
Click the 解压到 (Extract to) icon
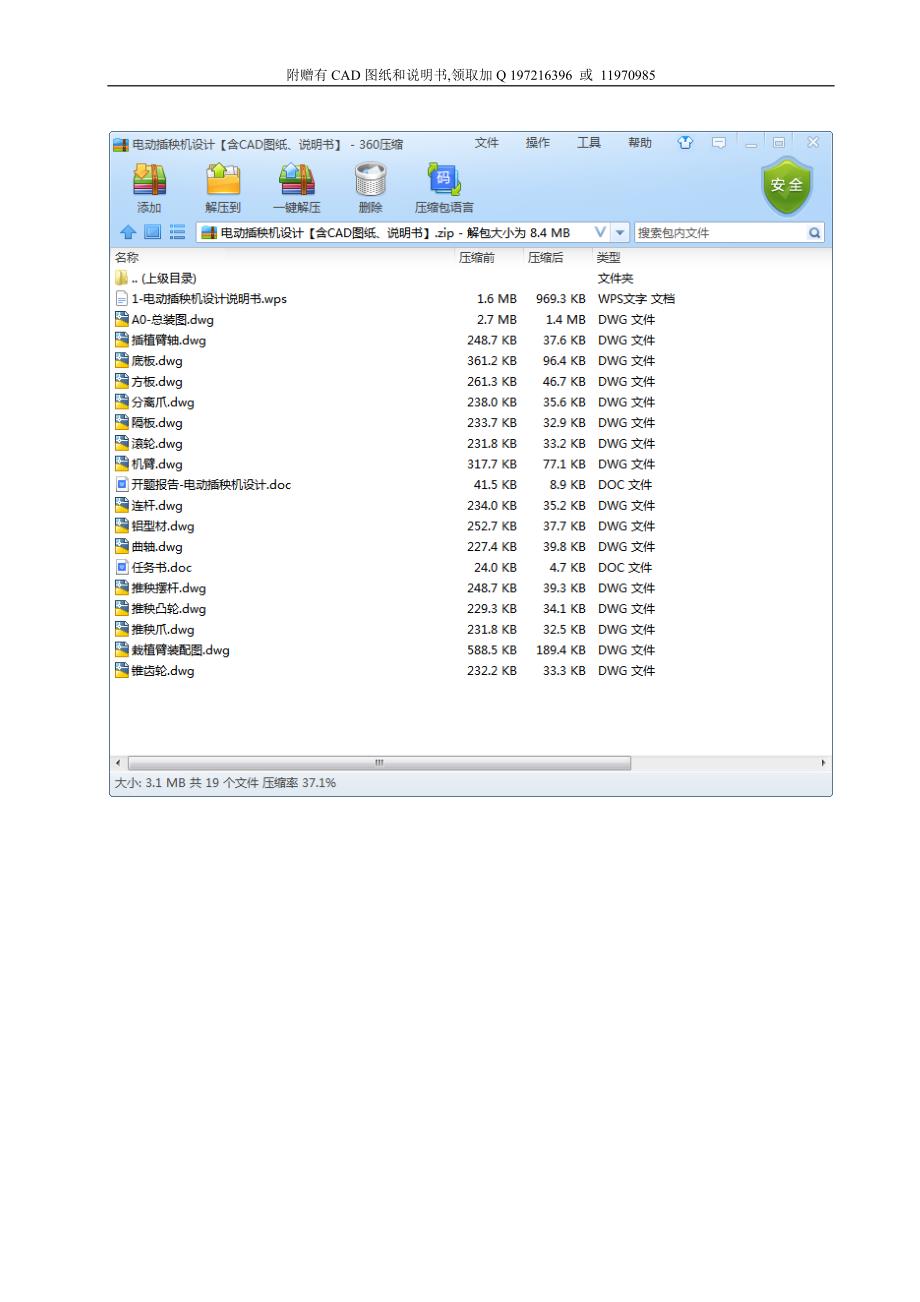click(x=223, y=180)
